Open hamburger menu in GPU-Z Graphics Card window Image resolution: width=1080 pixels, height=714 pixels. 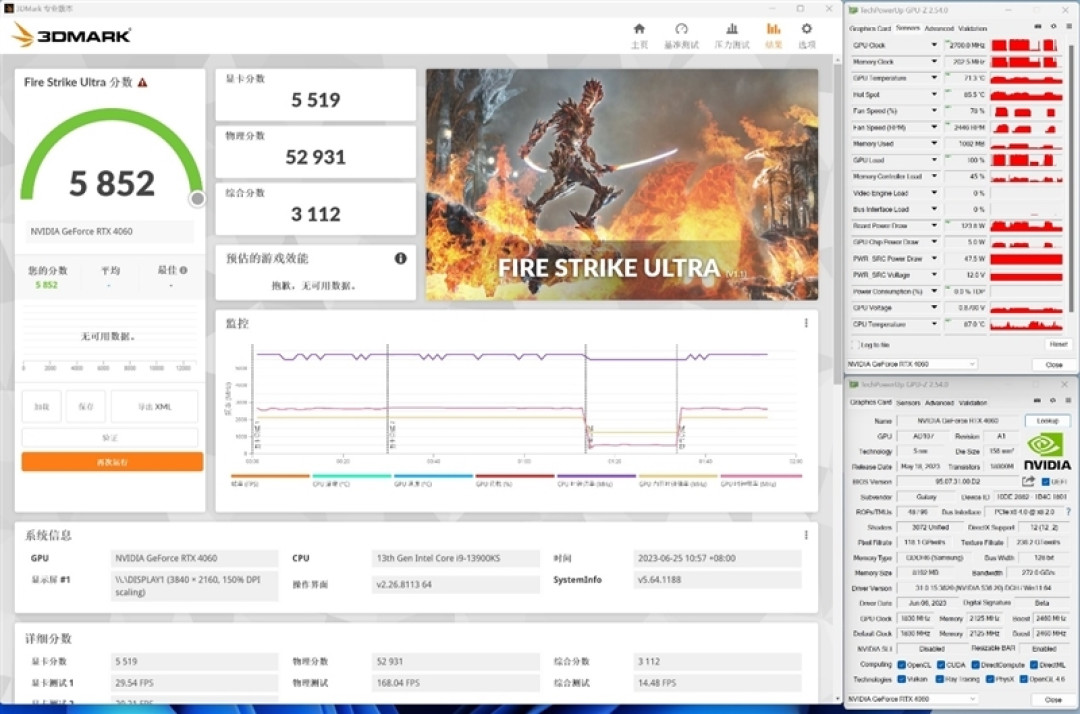click(x=1068, y=400)
